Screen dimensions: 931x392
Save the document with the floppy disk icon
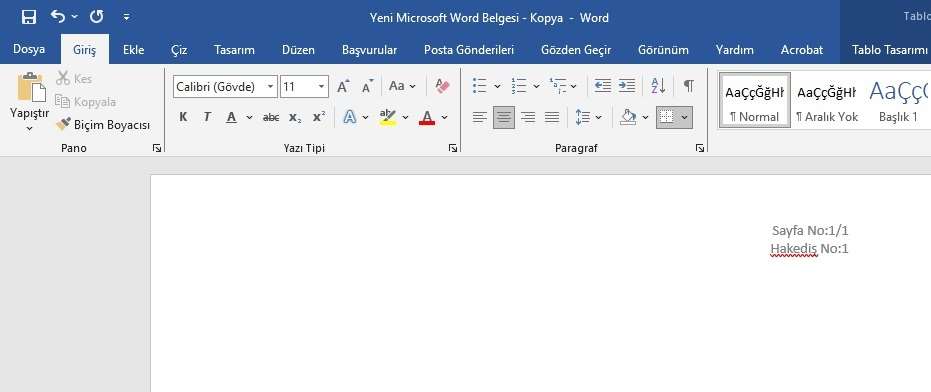(x=28, y=17)
